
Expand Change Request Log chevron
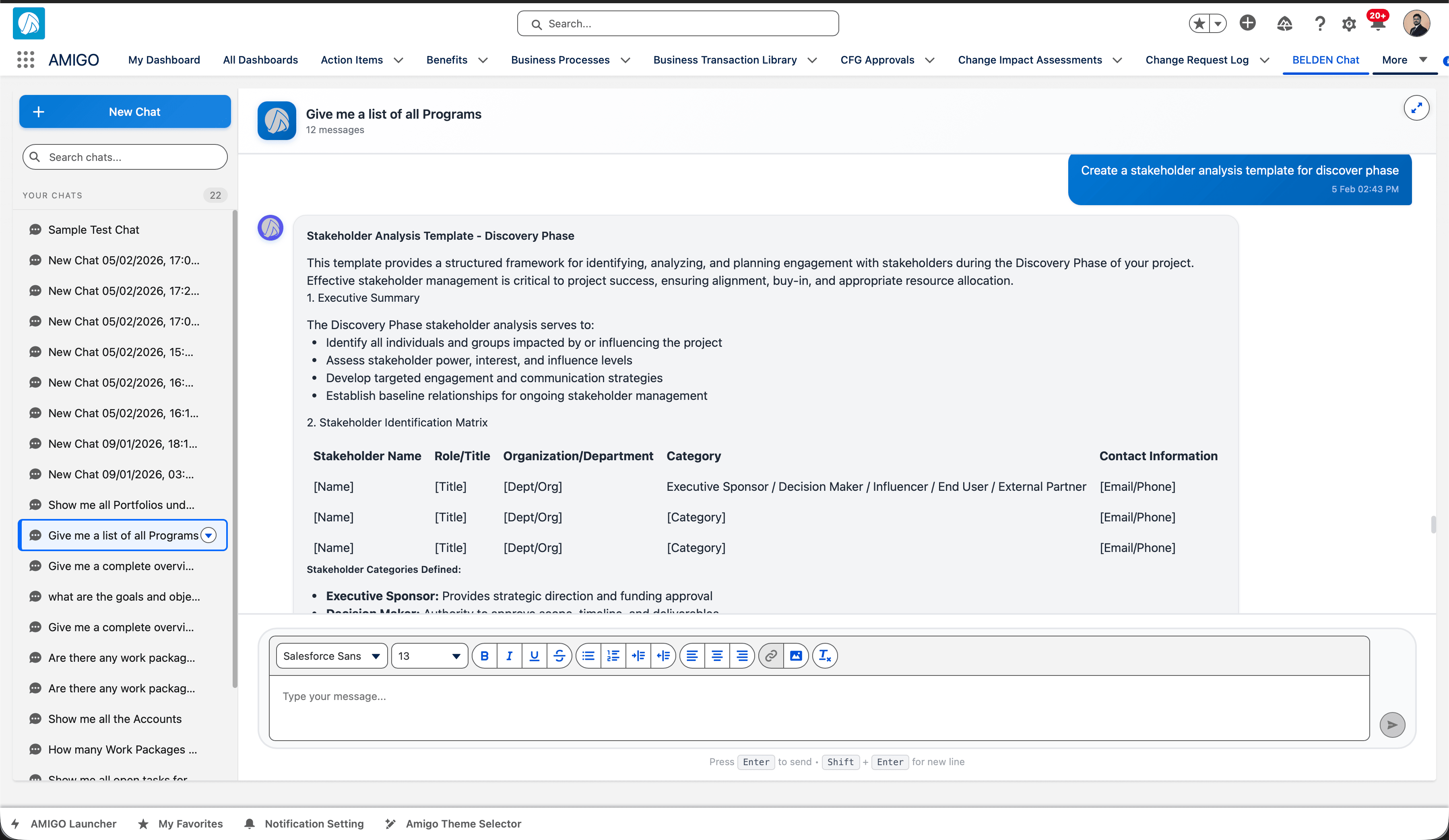(x=1264, y=60)
